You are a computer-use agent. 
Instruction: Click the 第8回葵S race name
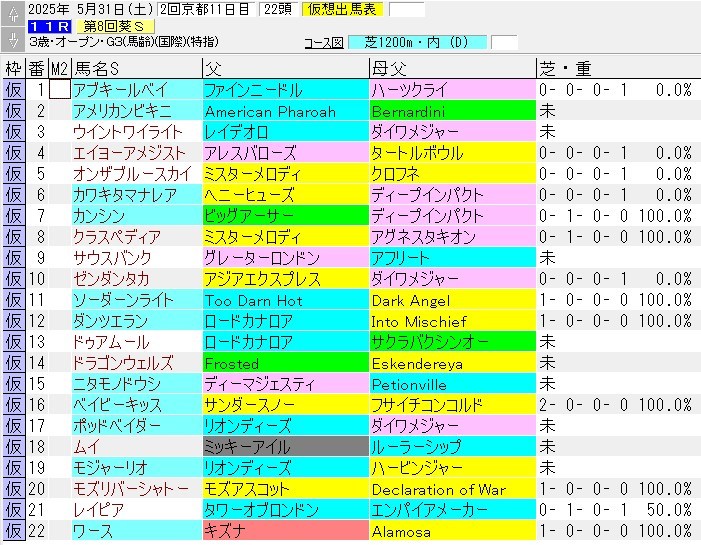coord(114,26)
